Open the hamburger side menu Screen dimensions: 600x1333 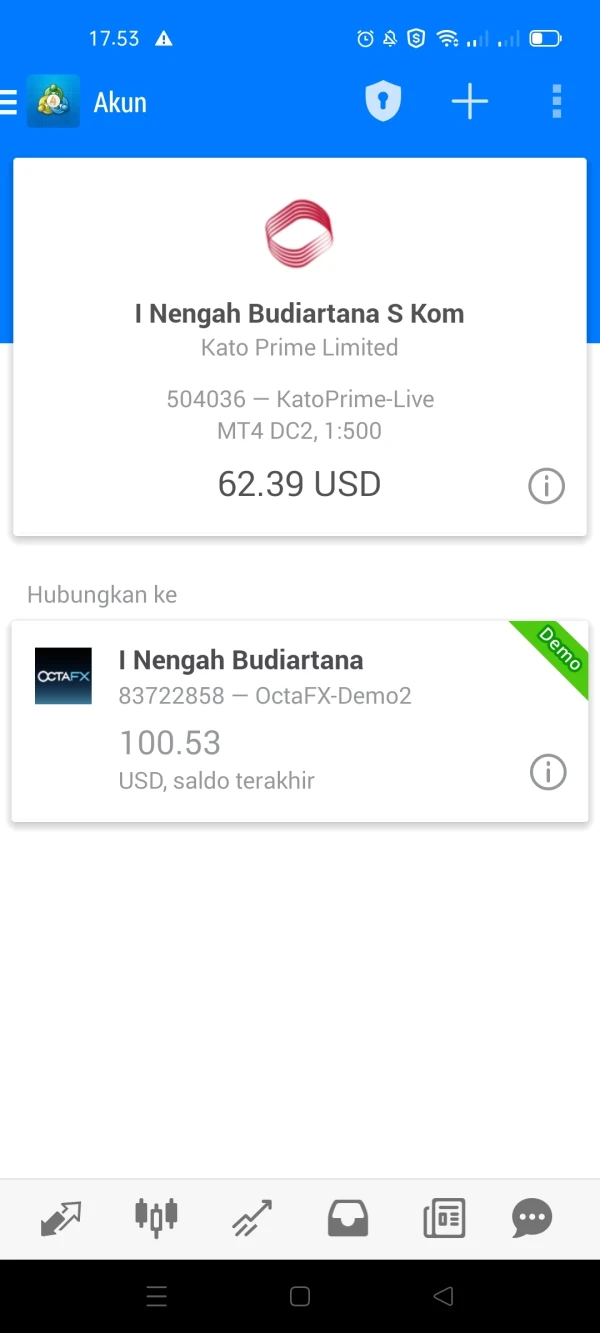(9, 102)
